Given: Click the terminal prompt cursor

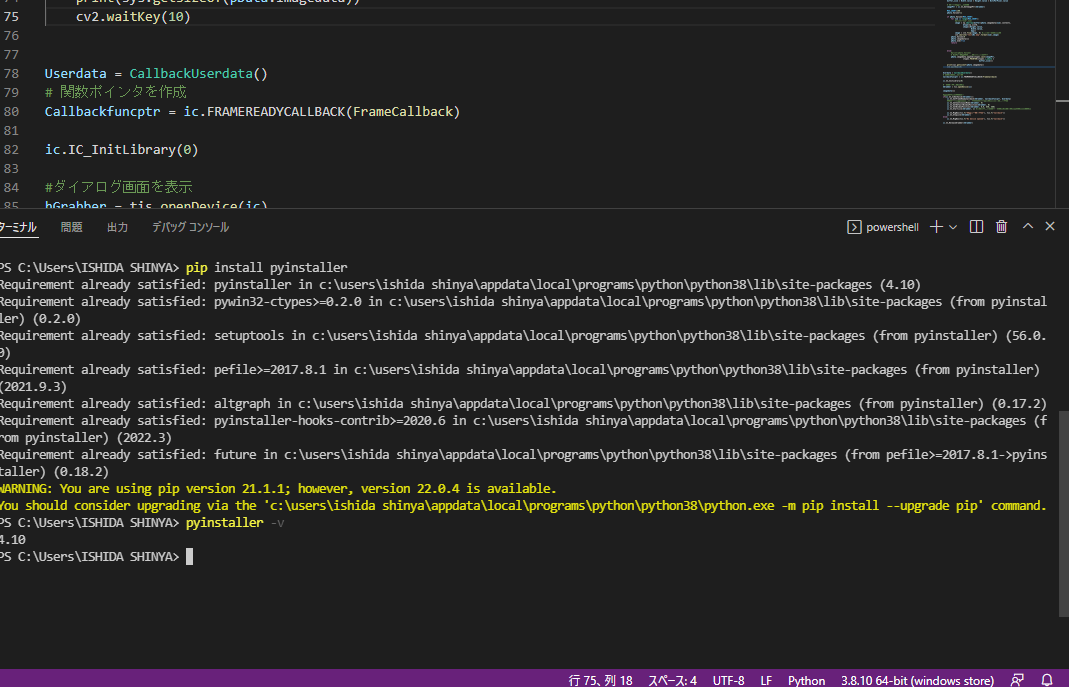Looking at the screenshot, I should (190, 557).
